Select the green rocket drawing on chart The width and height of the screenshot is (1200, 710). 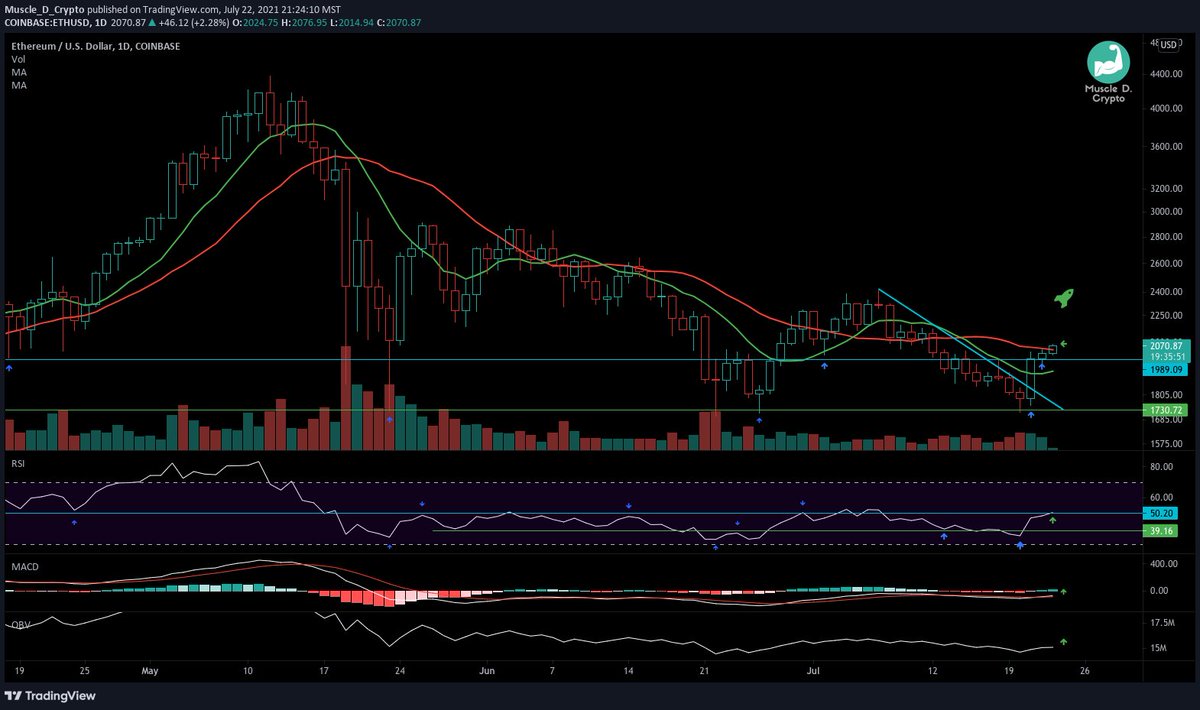1065,297
